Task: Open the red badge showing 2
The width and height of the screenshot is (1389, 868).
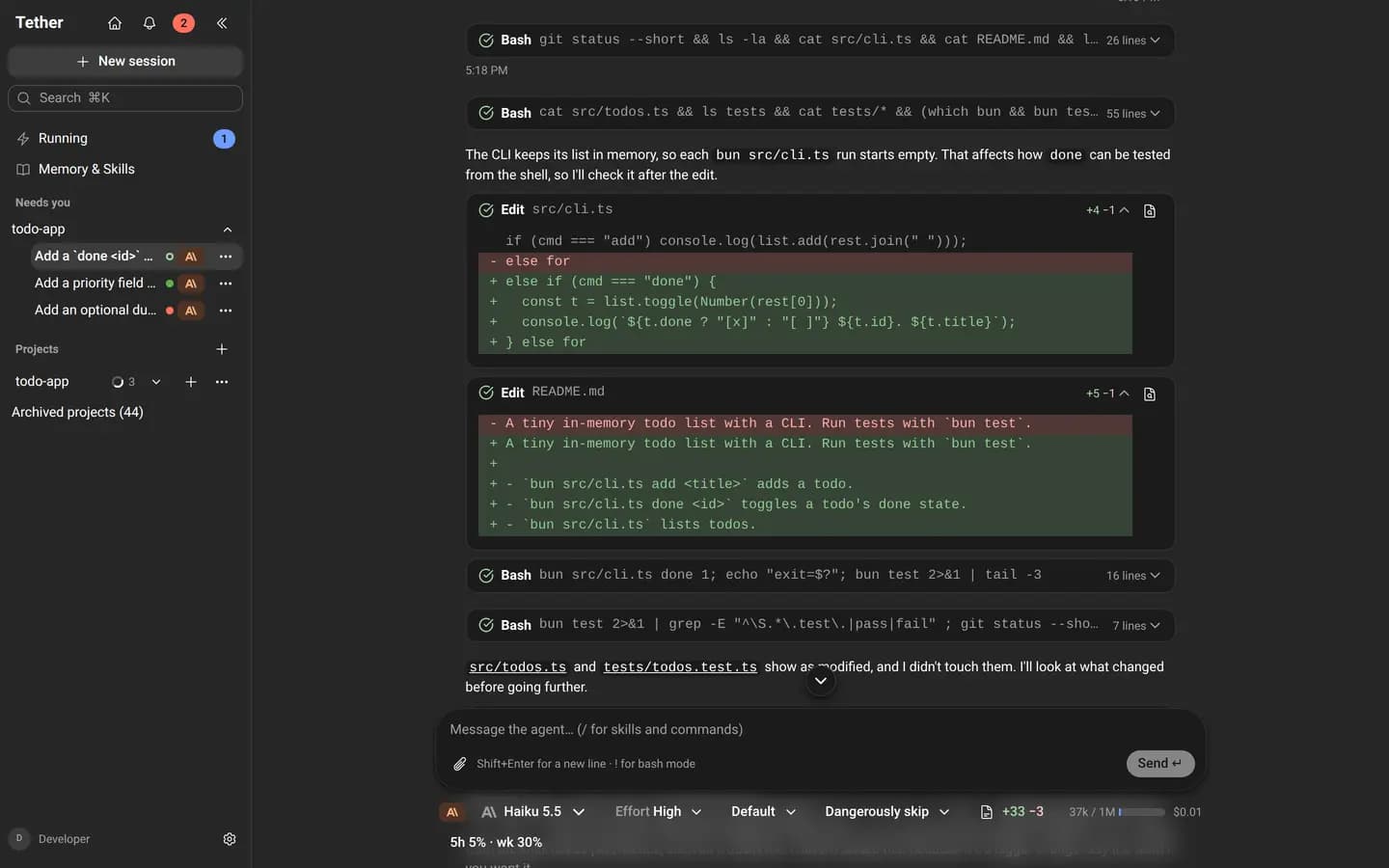Action: pos(183,23)
